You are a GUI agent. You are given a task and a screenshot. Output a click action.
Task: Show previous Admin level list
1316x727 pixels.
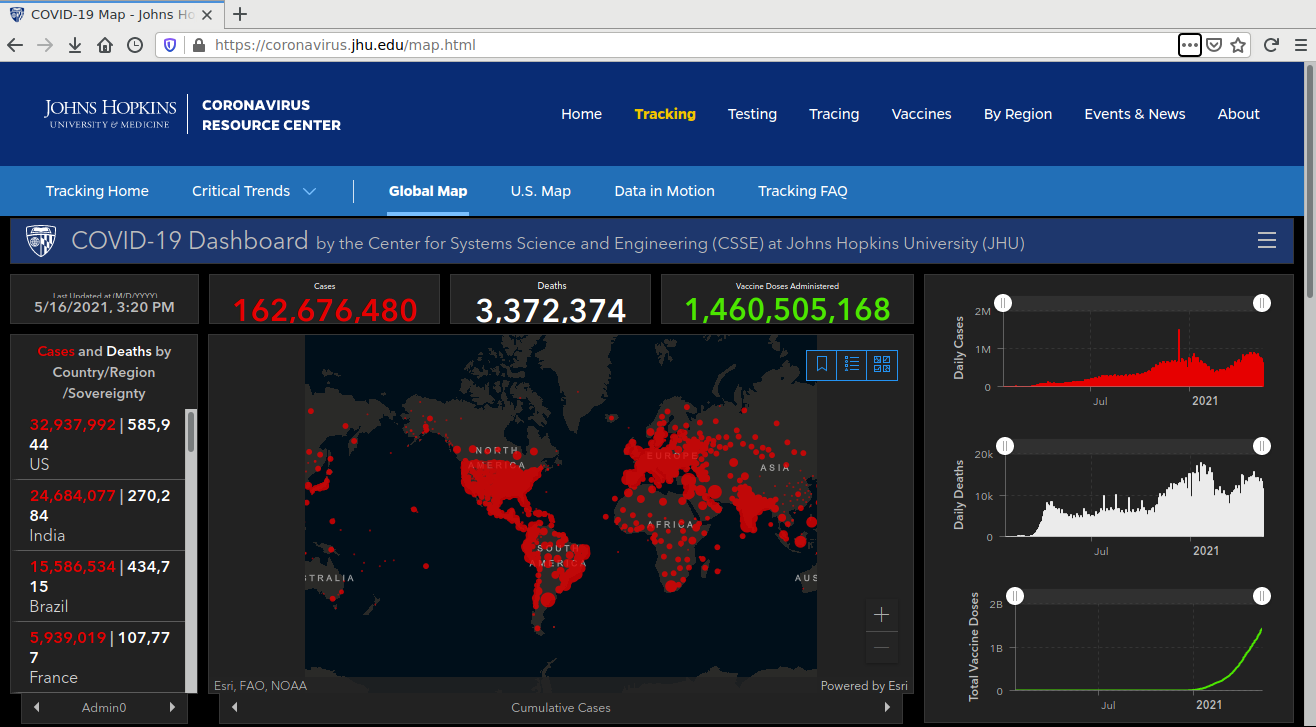[x=37, y=707]
